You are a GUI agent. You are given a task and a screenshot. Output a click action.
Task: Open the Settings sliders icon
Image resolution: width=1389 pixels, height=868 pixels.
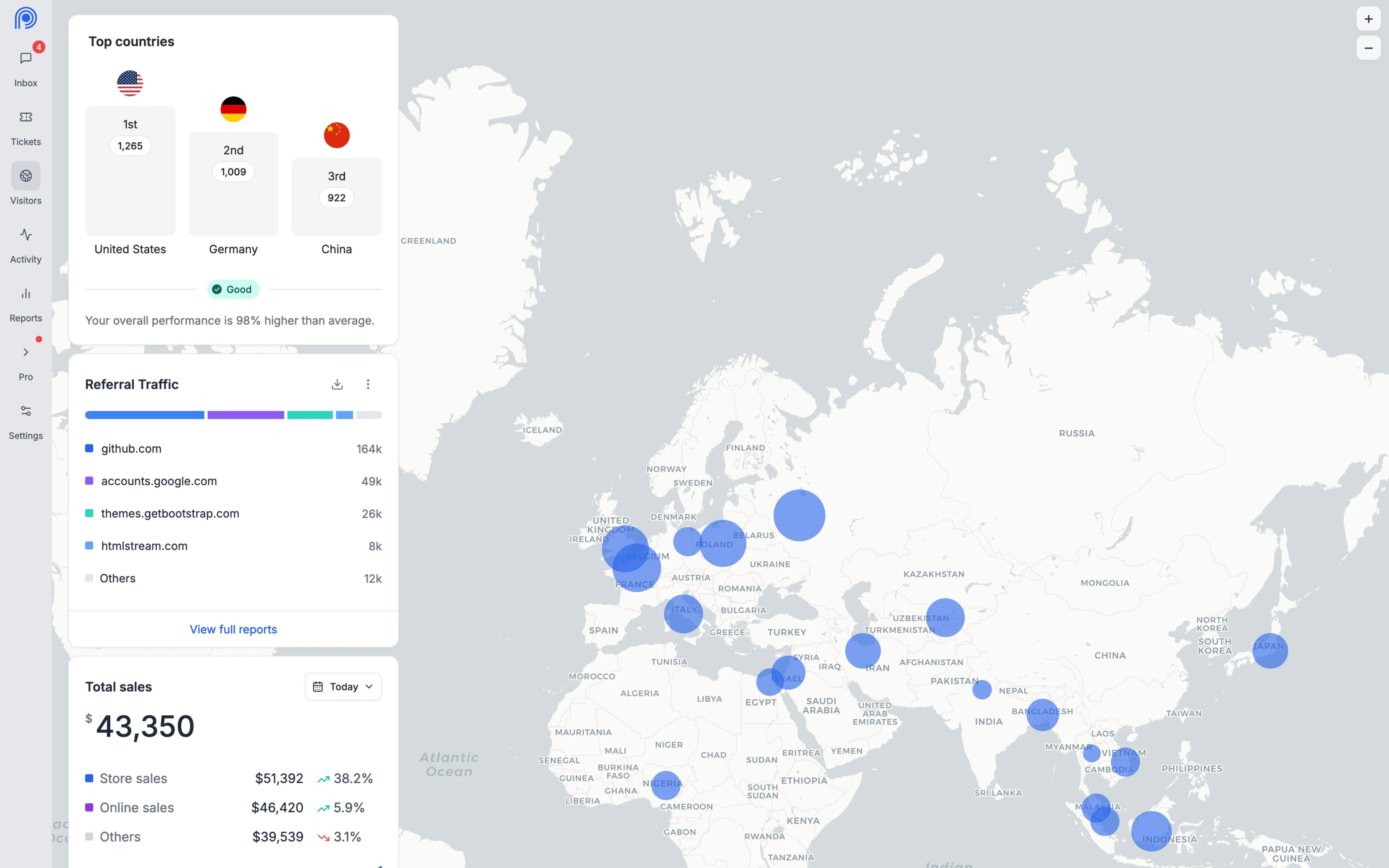26,411
